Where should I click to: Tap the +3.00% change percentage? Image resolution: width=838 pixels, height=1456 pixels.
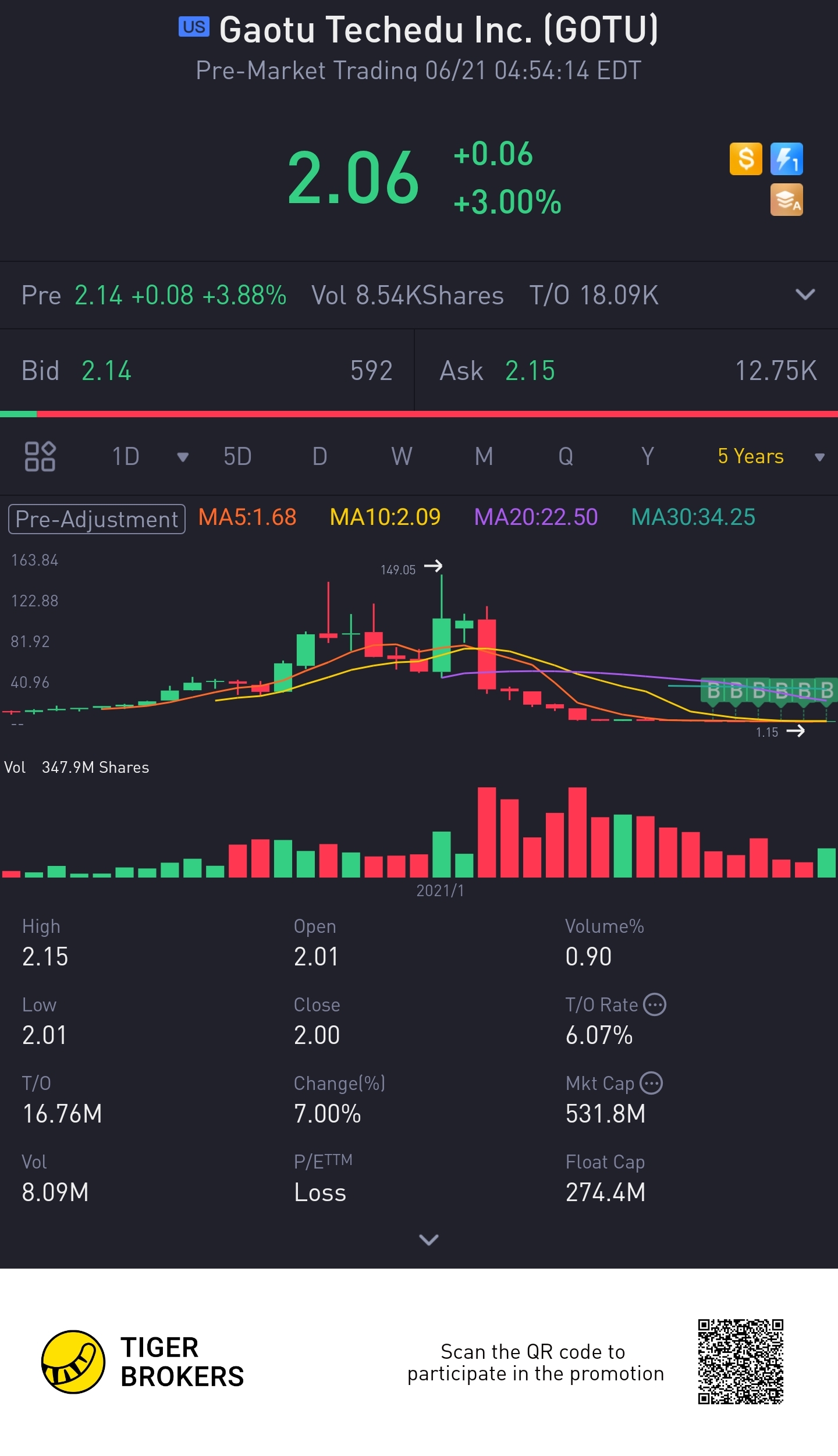(x=507, y=202)
